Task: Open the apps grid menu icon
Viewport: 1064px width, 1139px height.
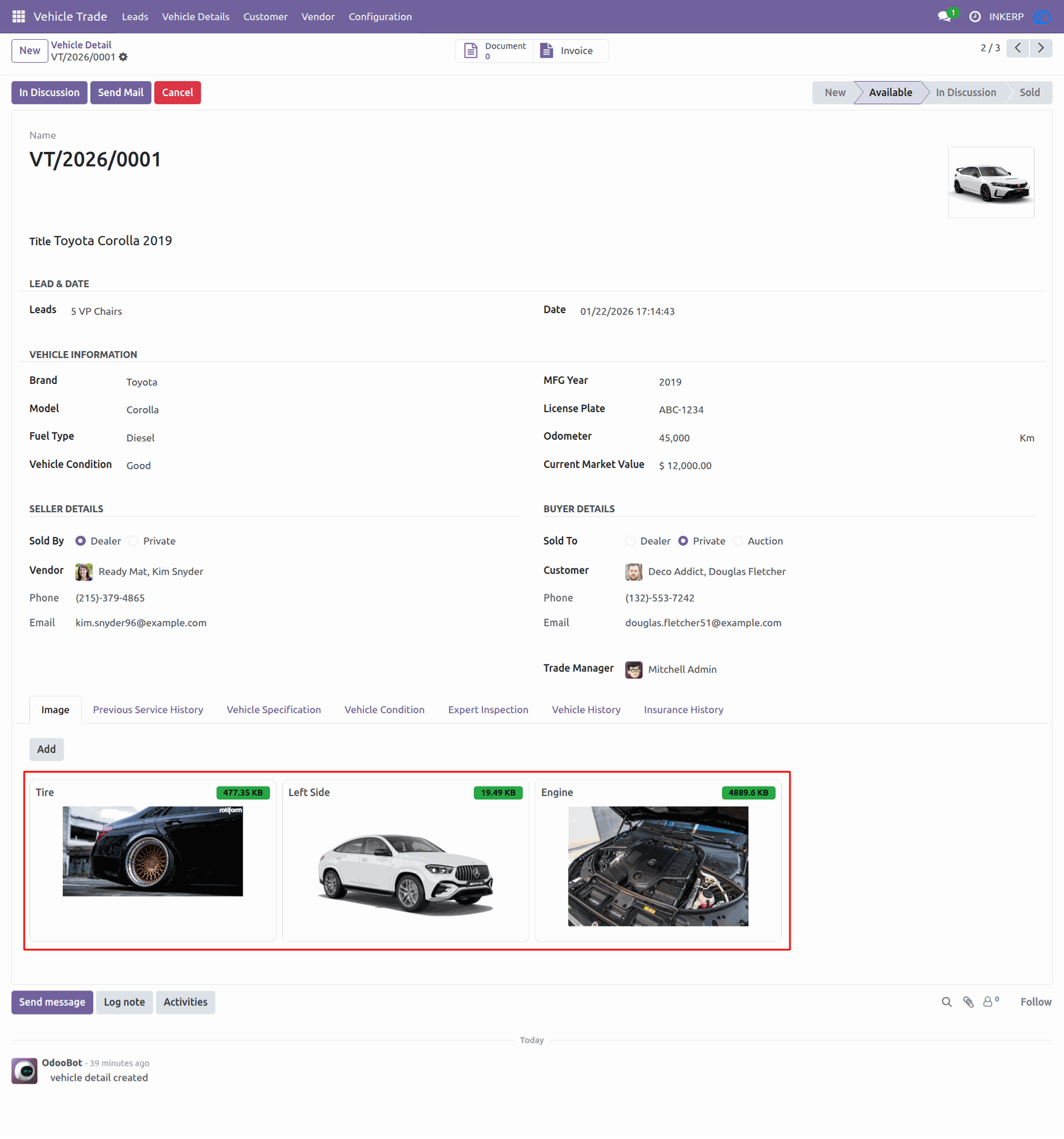Action: pos(18,17)
